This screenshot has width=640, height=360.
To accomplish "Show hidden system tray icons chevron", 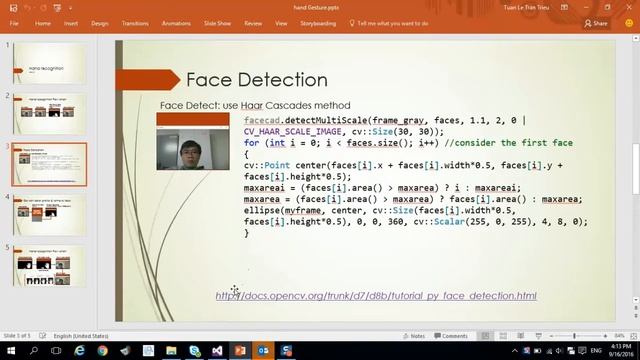I will point(515,351).
